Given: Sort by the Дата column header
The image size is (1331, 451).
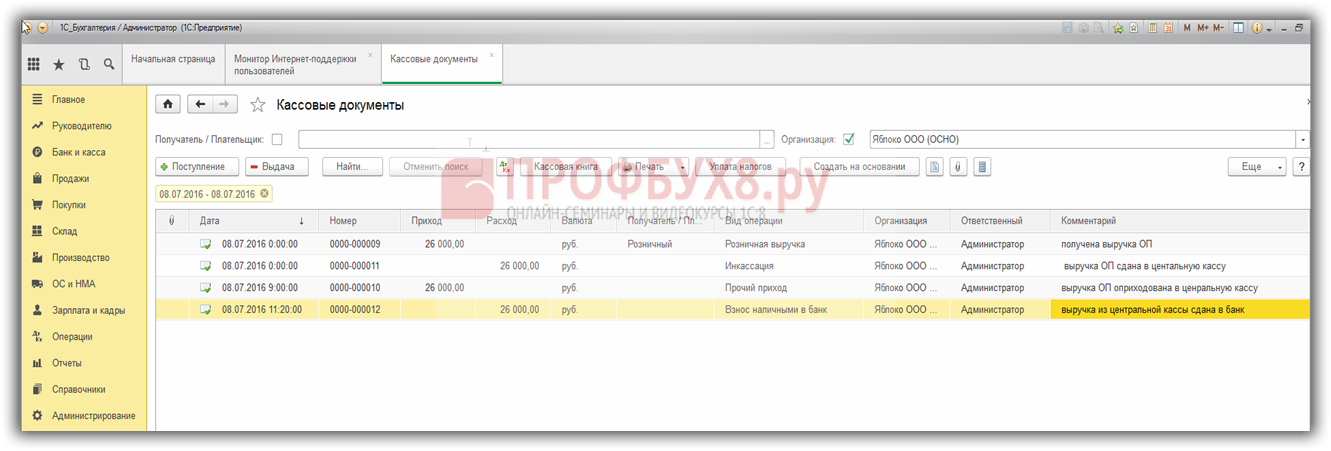Looking at the screenshot, I should coord(254,221).
